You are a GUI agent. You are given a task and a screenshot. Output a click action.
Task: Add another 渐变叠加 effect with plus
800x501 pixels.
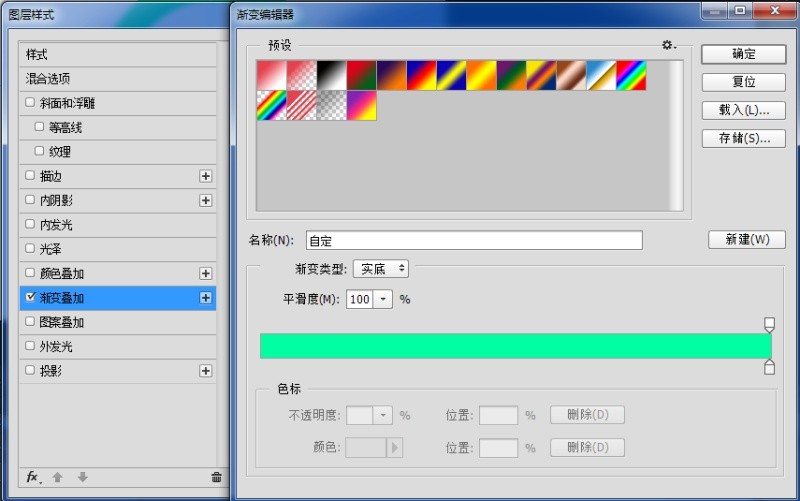click(206, 298)
